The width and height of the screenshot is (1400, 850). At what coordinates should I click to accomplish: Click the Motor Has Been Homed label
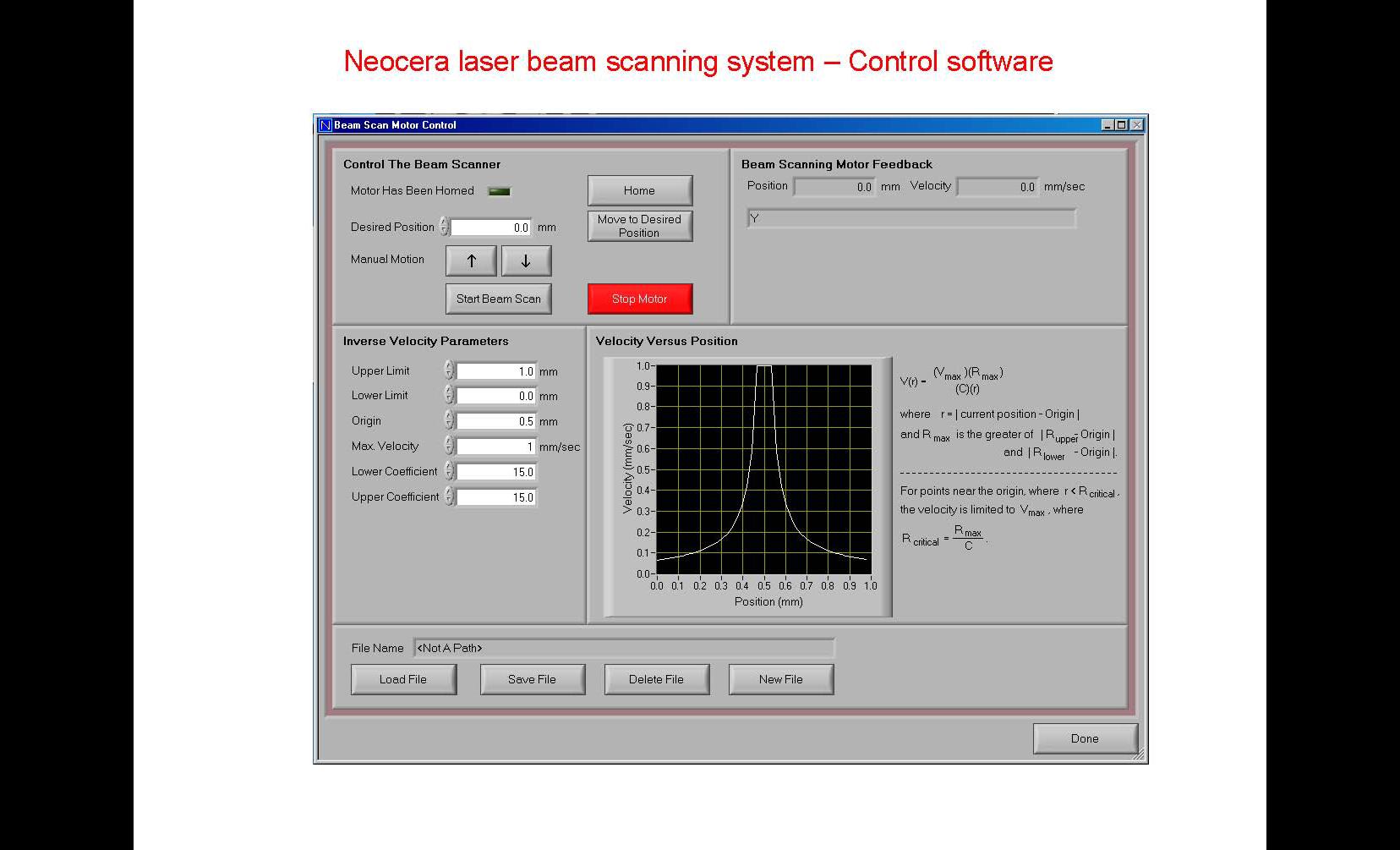[x=413, y=190]
